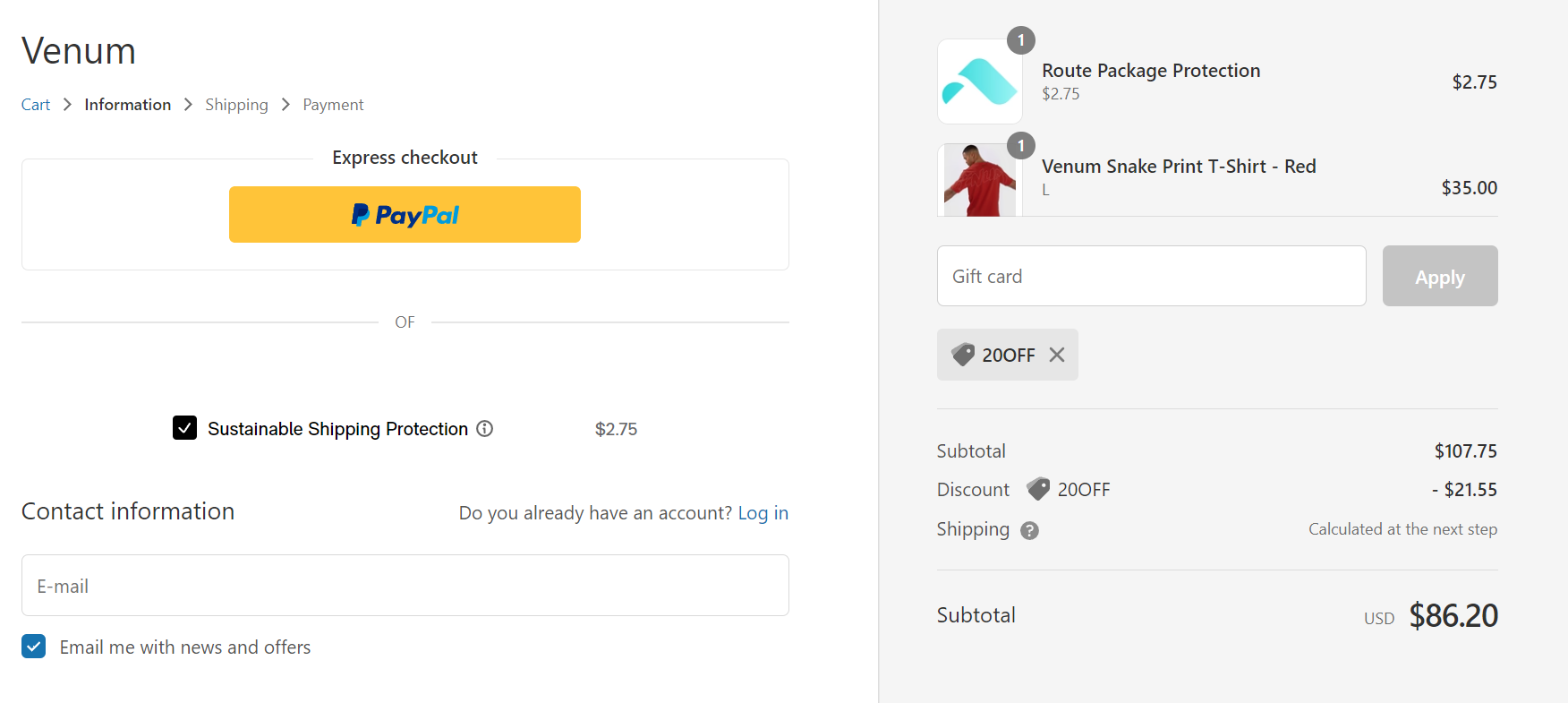Click the Shipping help question mark icon

pos(1029,530)
